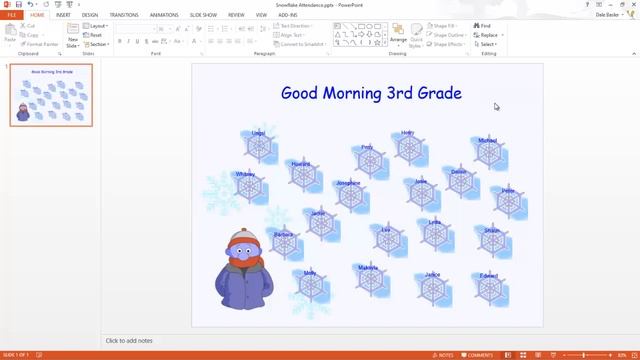Toggle Strikethrough formatting

coord(155,41)
